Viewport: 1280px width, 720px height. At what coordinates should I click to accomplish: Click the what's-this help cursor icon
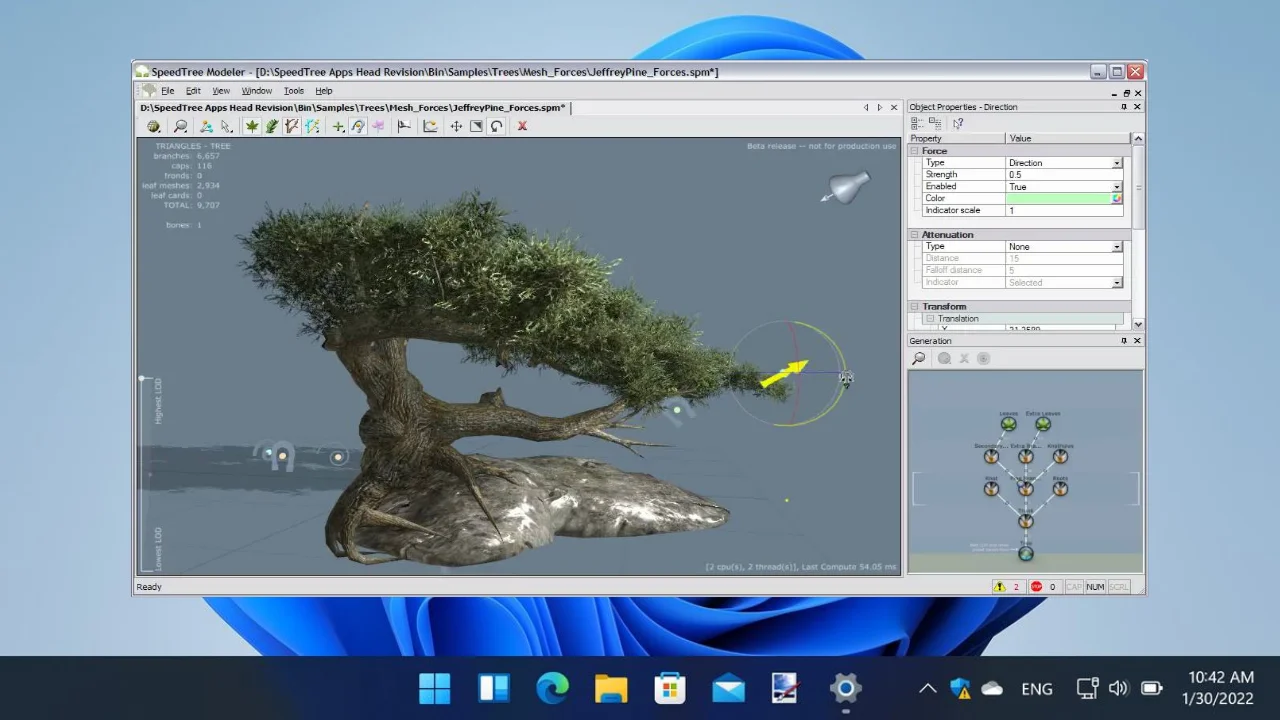coord(957,123)
